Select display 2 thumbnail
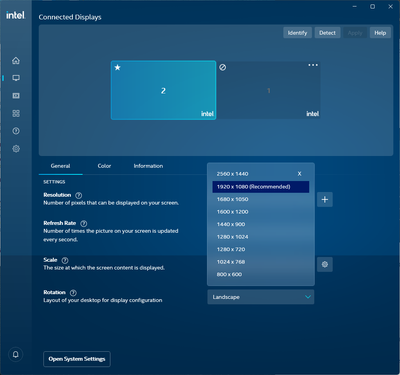Screen dimensions: 400x375 (x=163, y=90)
